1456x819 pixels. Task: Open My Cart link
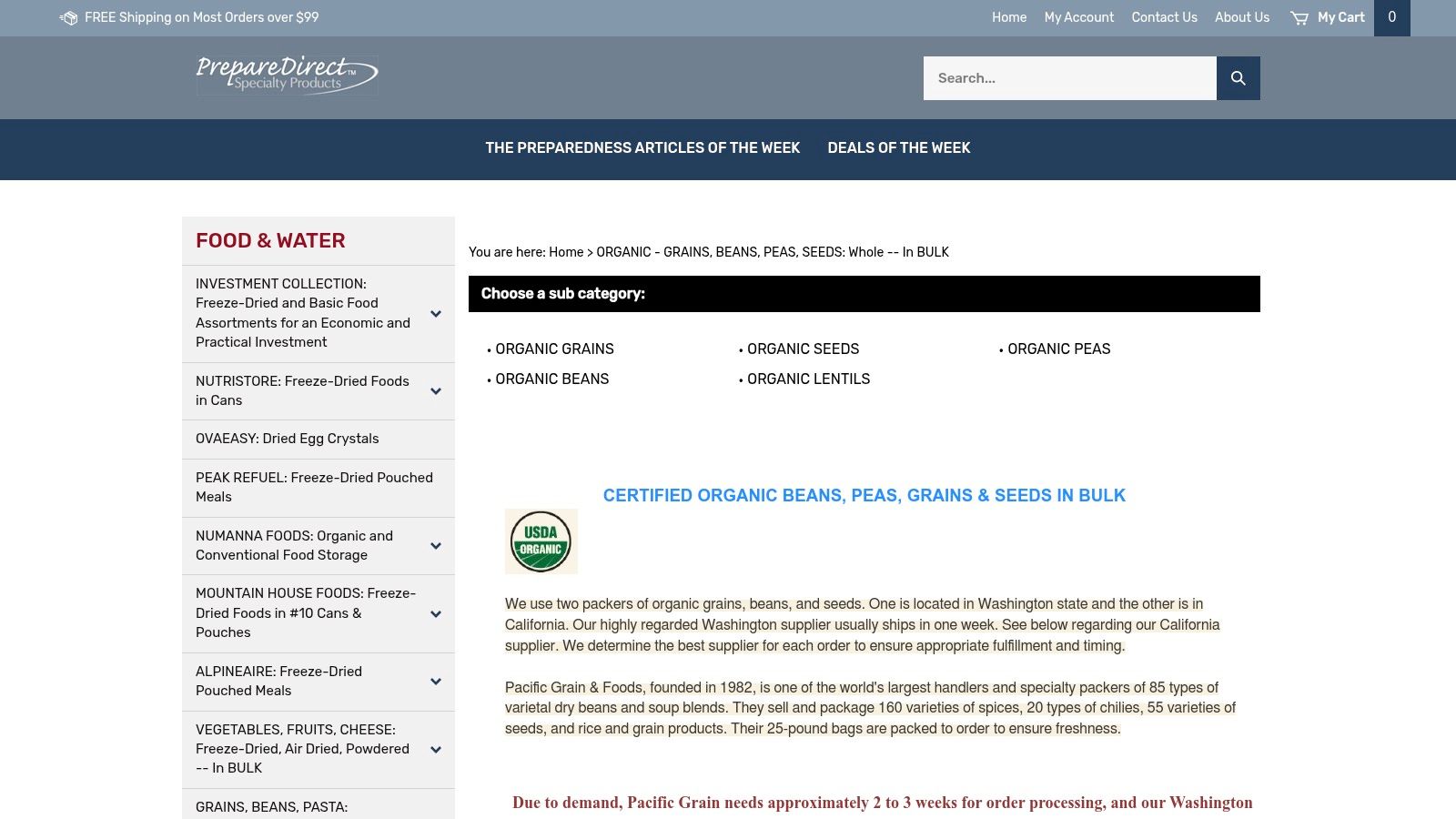pos(1341,17)
